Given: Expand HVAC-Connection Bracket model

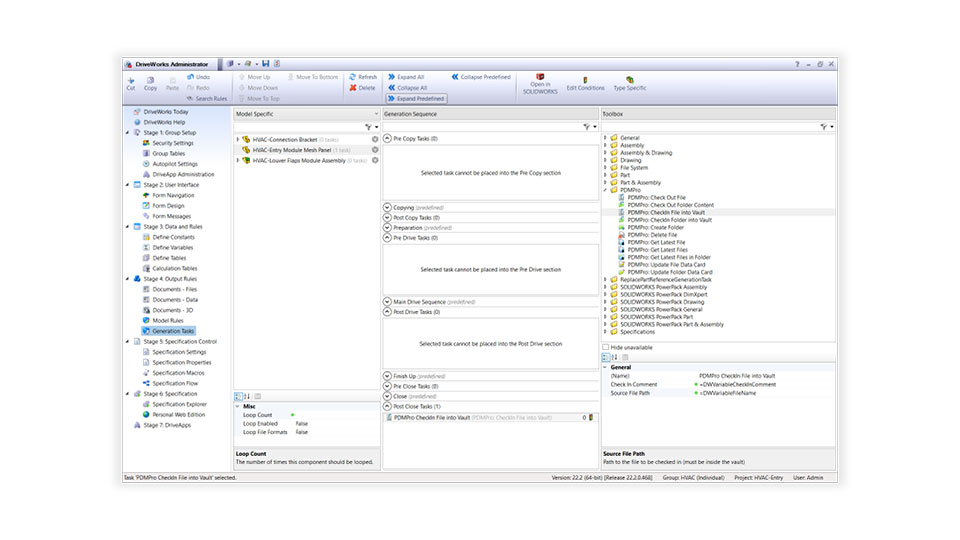Looking at the screenshot, I should pyautogui.click(x=238, y=140).
